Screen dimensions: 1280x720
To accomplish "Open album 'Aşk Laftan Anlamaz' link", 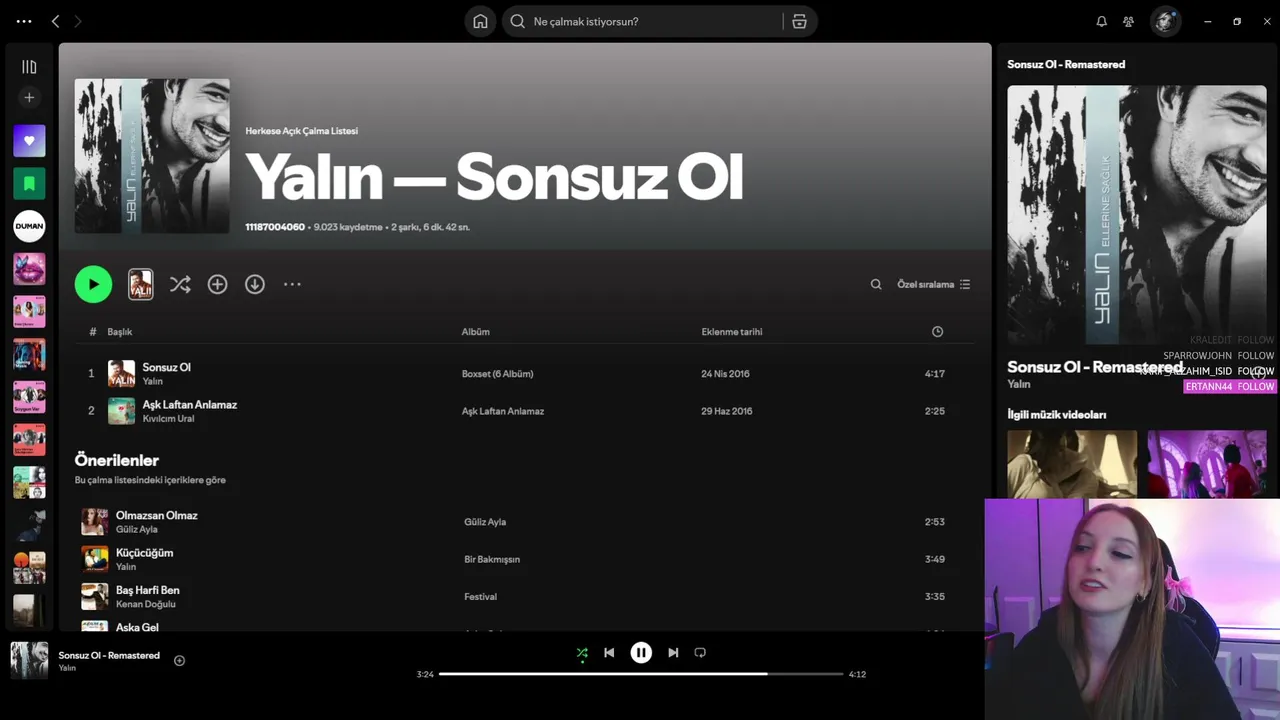I will pos(503,411).
